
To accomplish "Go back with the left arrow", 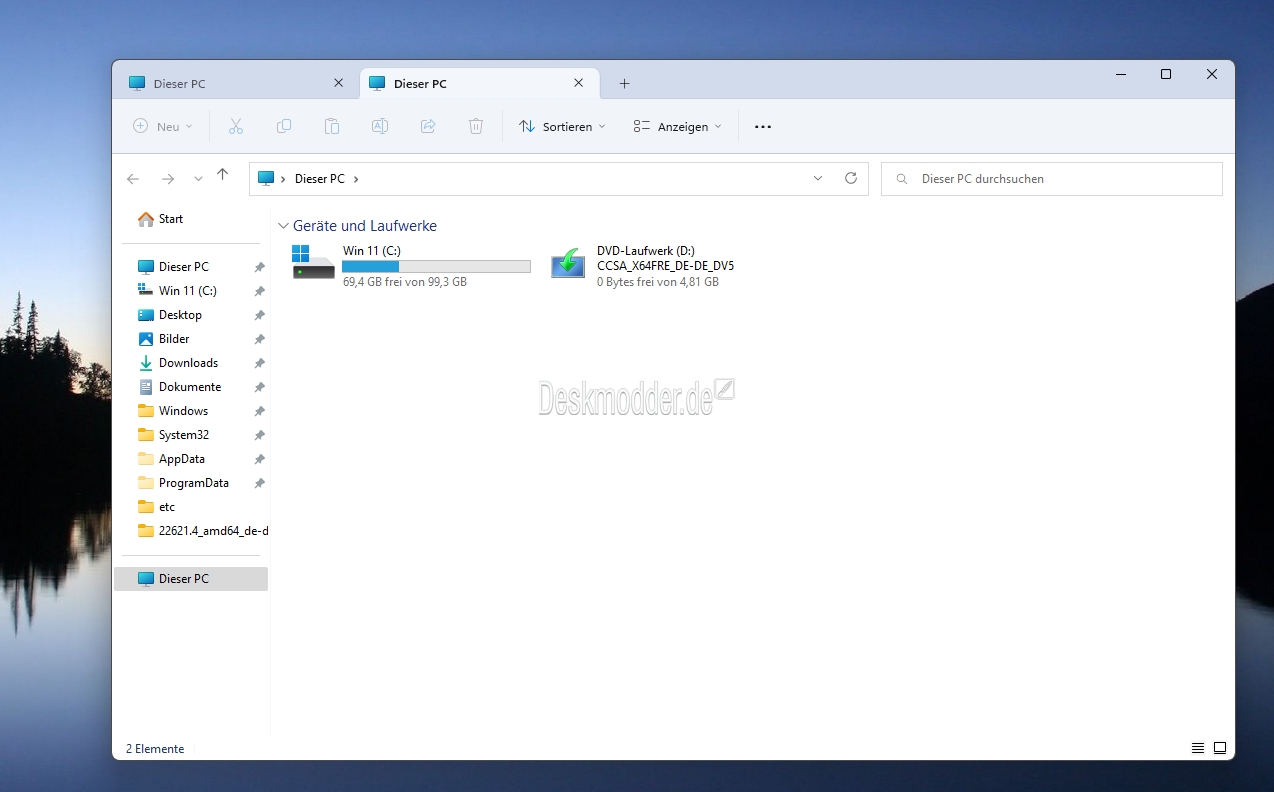I will 133,179.
